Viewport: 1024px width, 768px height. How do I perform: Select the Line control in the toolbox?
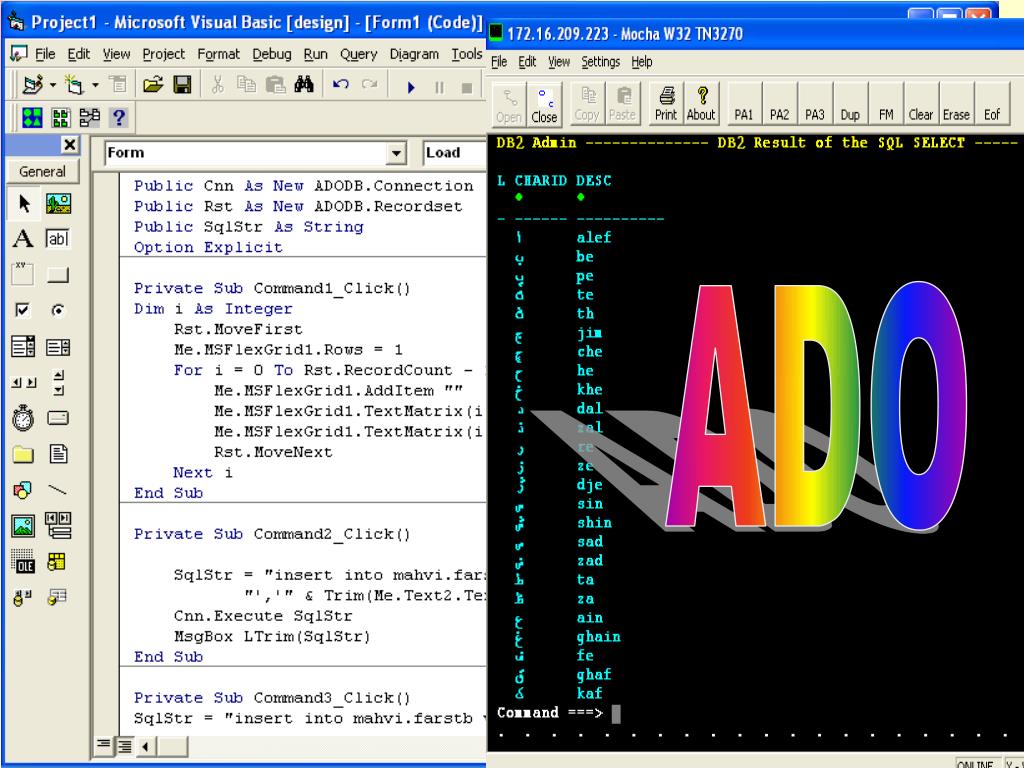tap(58, 490)
